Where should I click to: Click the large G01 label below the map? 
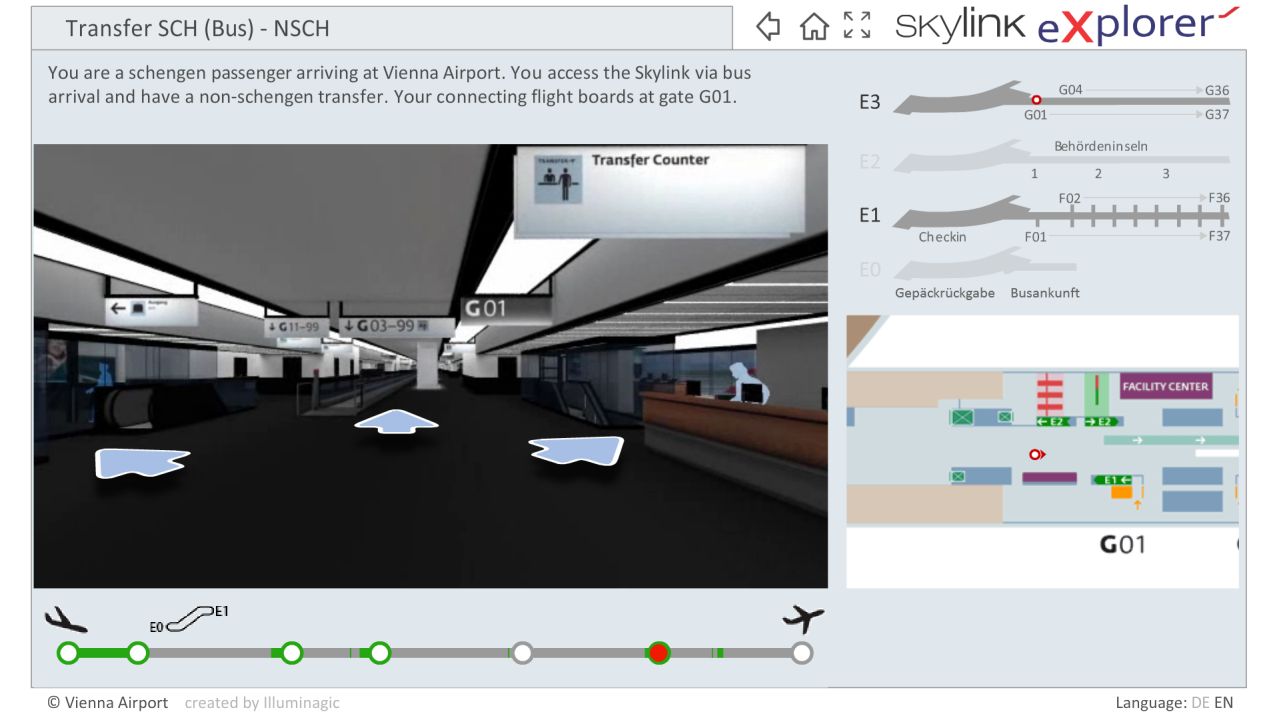[x=1122, y=545]
